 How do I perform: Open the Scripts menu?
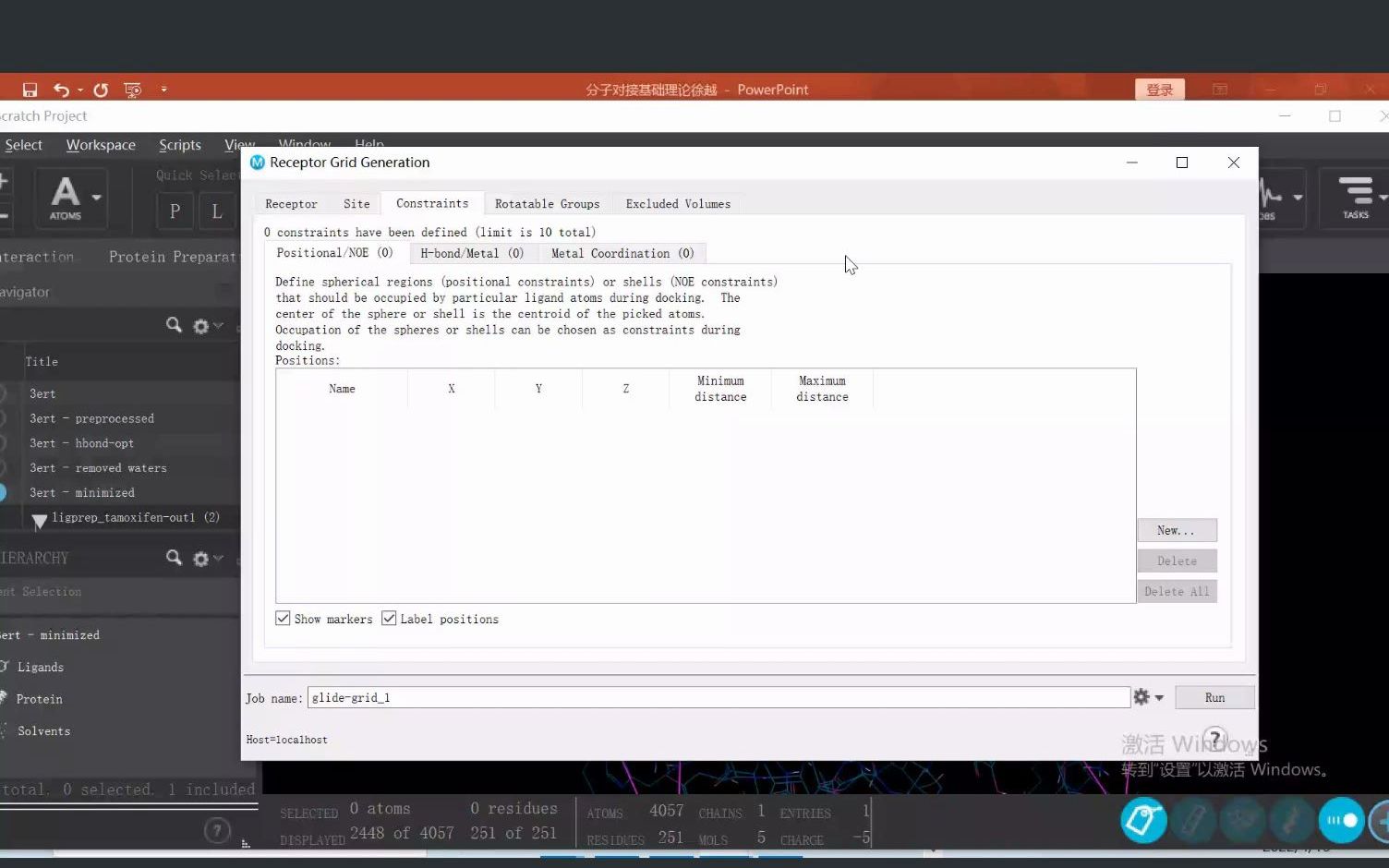[180, 145]
